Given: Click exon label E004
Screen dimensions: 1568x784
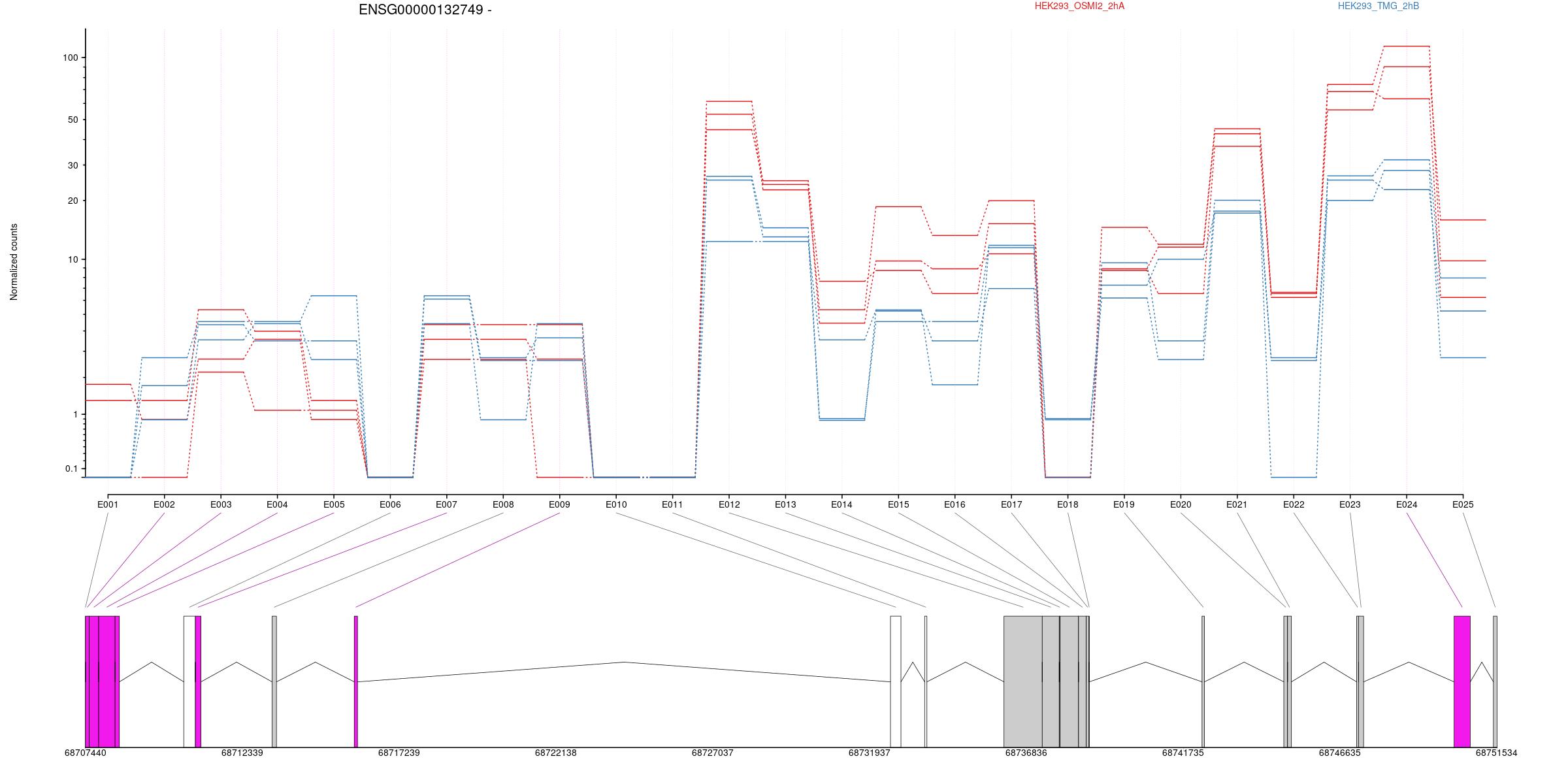Looking at the screenshot, I should pos(277,504).
